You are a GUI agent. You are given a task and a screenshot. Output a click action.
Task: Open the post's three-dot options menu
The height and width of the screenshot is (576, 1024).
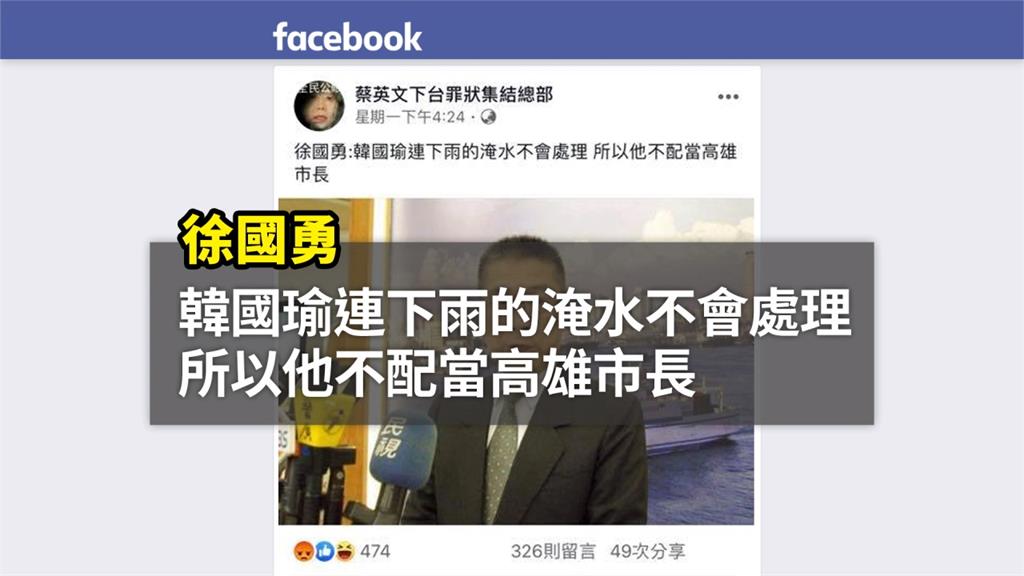728,97
